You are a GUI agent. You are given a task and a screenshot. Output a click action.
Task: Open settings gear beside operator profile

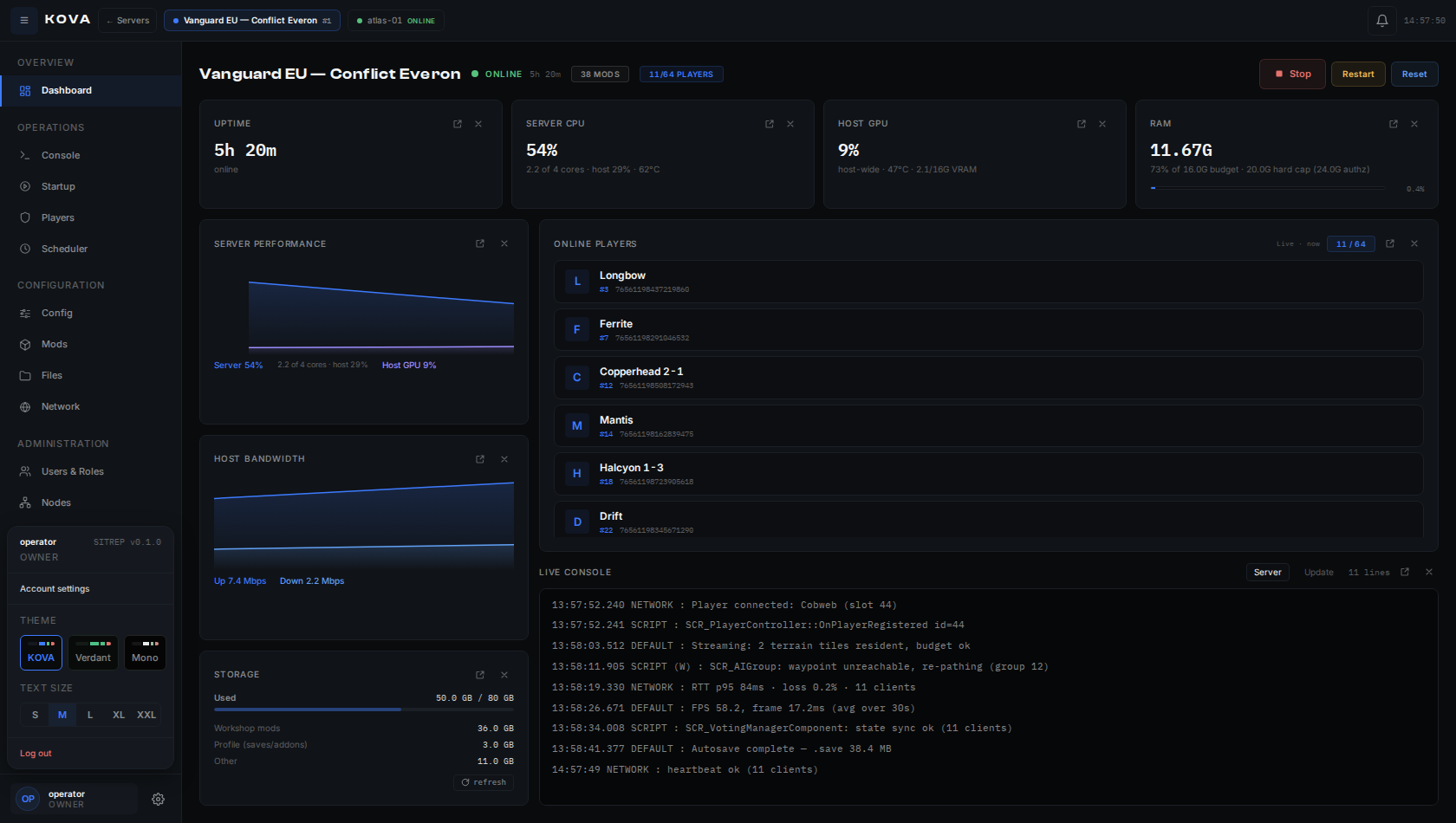158,800
